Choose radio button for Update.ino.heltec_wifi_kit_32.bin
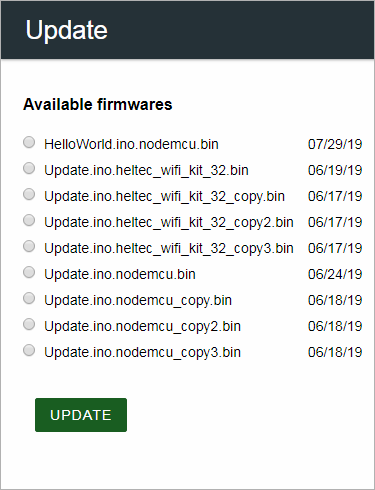375x490 pixels. click(29, 168)
